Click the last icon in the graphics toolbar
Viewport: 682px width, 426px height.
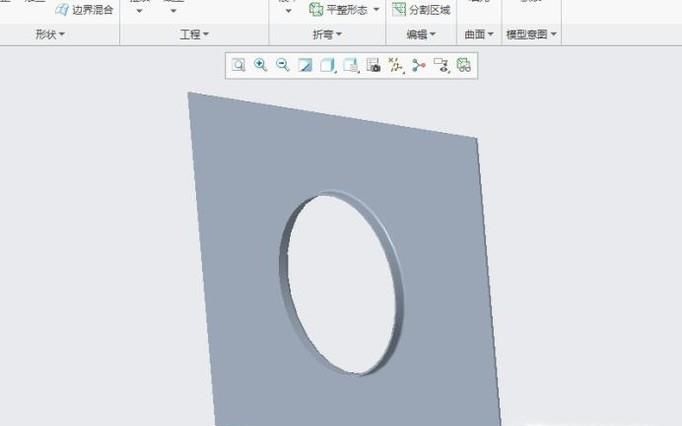(x=464, y=65)
